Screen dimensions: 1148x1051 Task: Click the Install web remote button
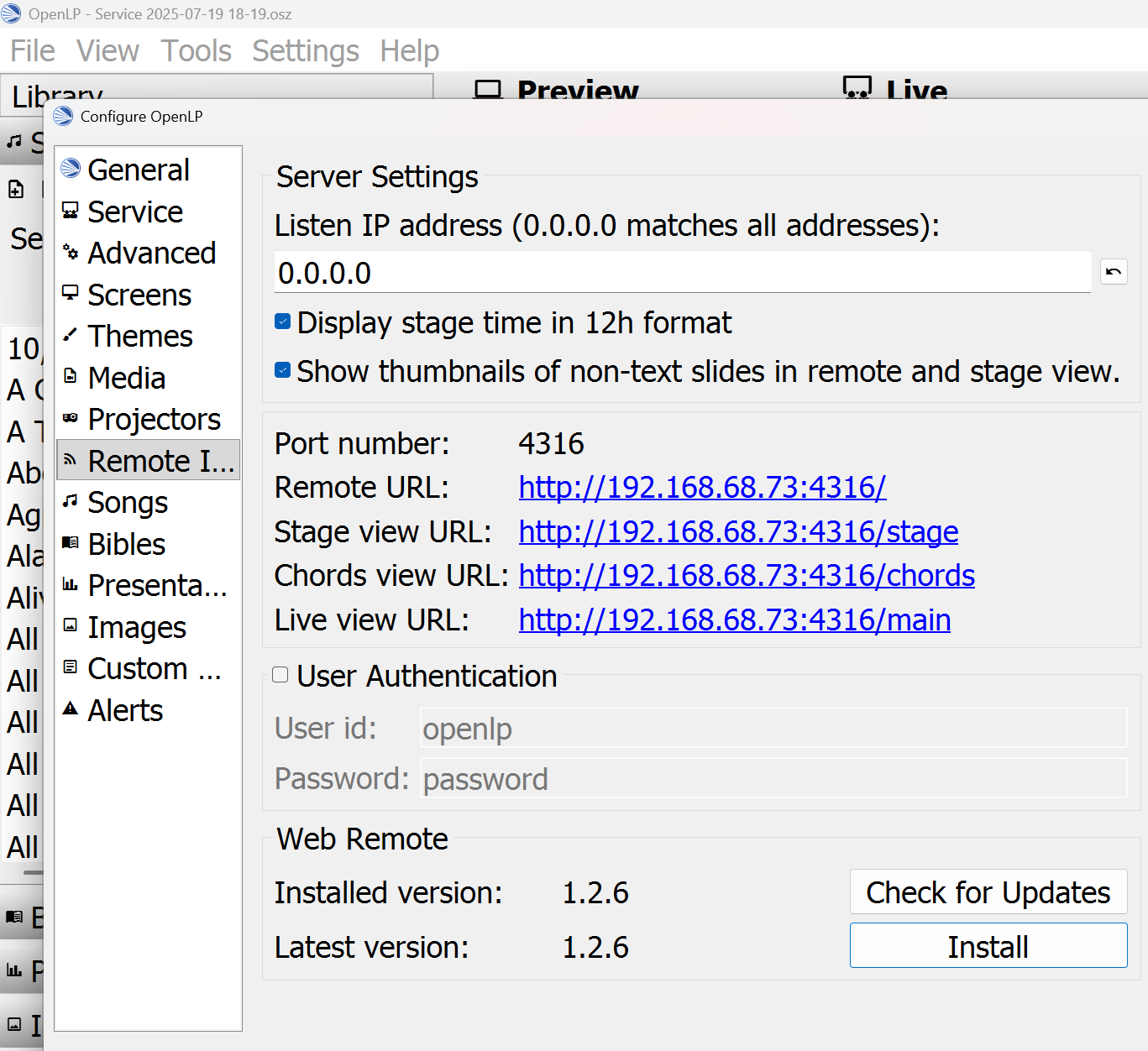pos(988,946)
